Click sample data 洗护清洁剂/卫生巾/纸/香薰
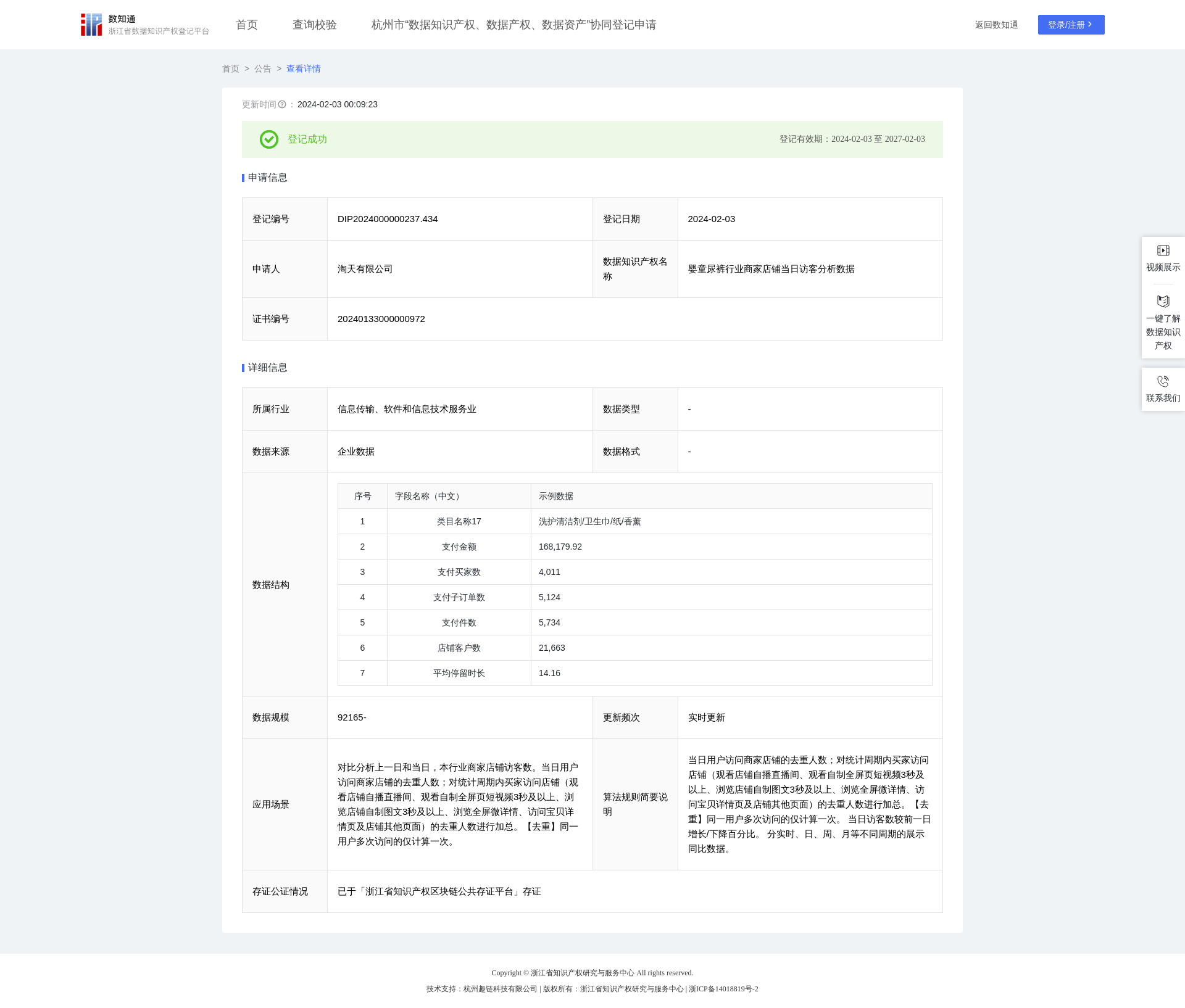This screenshot has width=1185, height=1008. 589,521
